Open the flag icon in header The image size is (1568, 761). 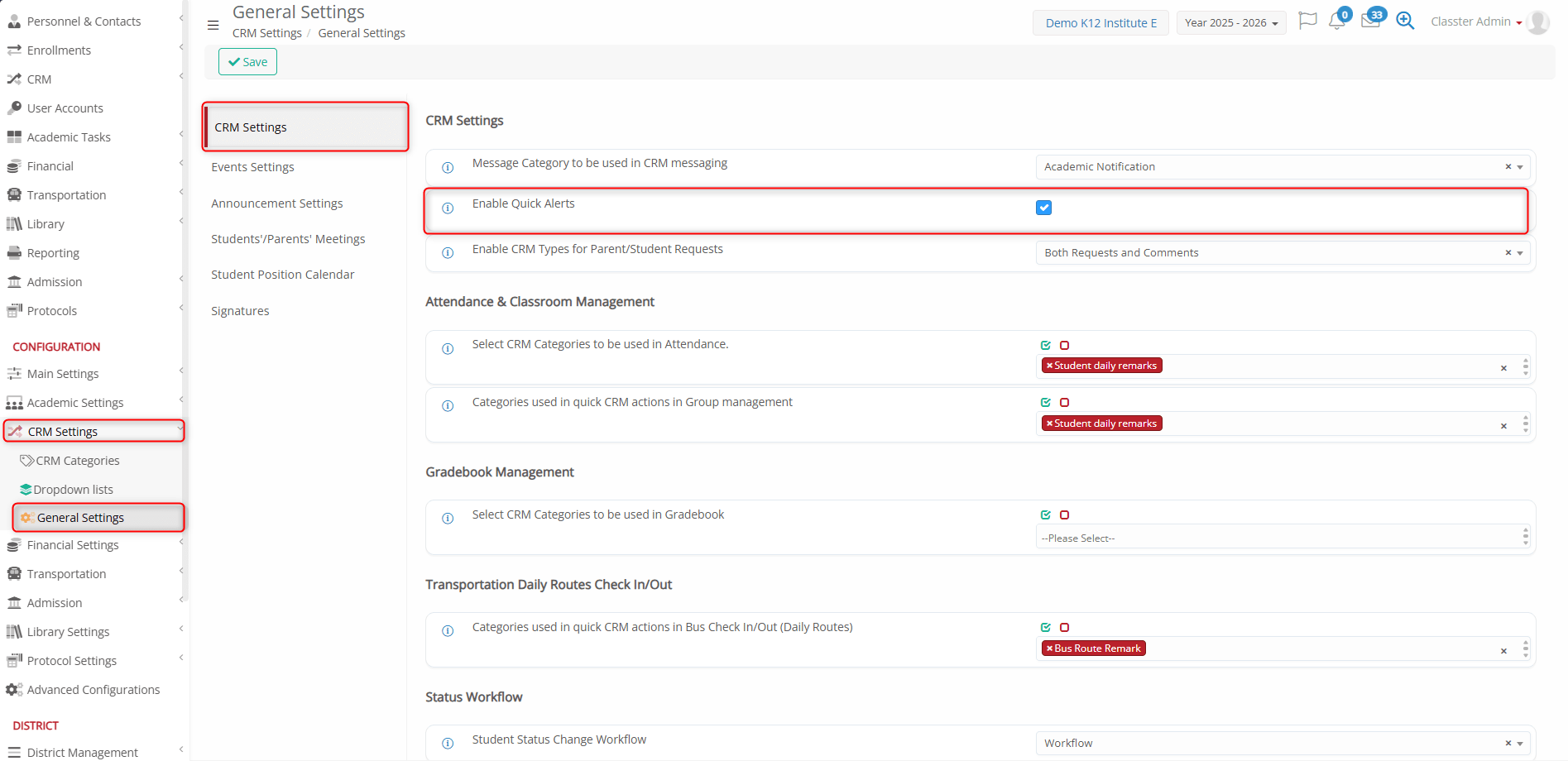[x=1307, y=21]
